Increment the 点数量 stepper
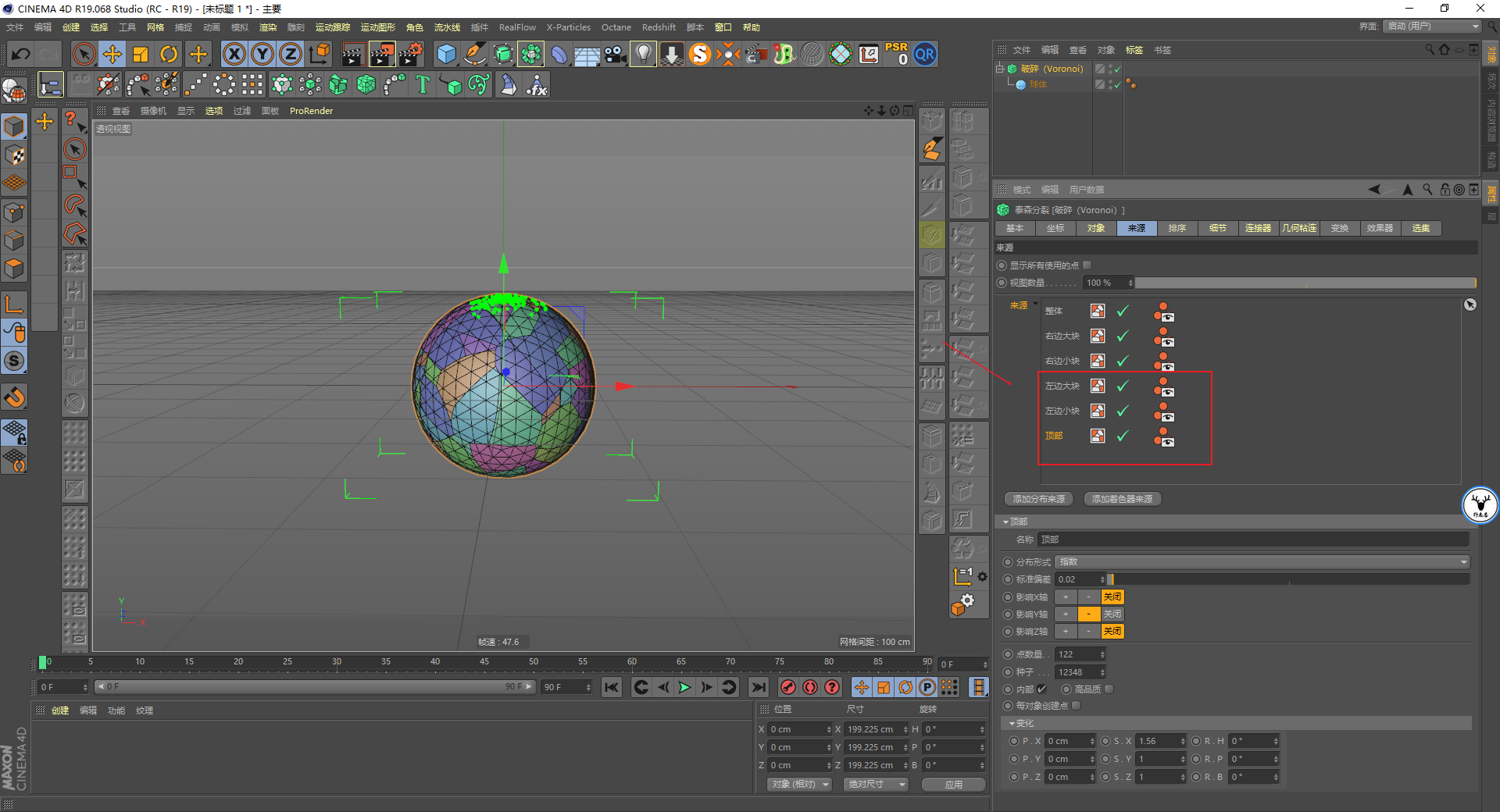The width and height of the screenshot is (1500, 812). tap(1102, 652)
